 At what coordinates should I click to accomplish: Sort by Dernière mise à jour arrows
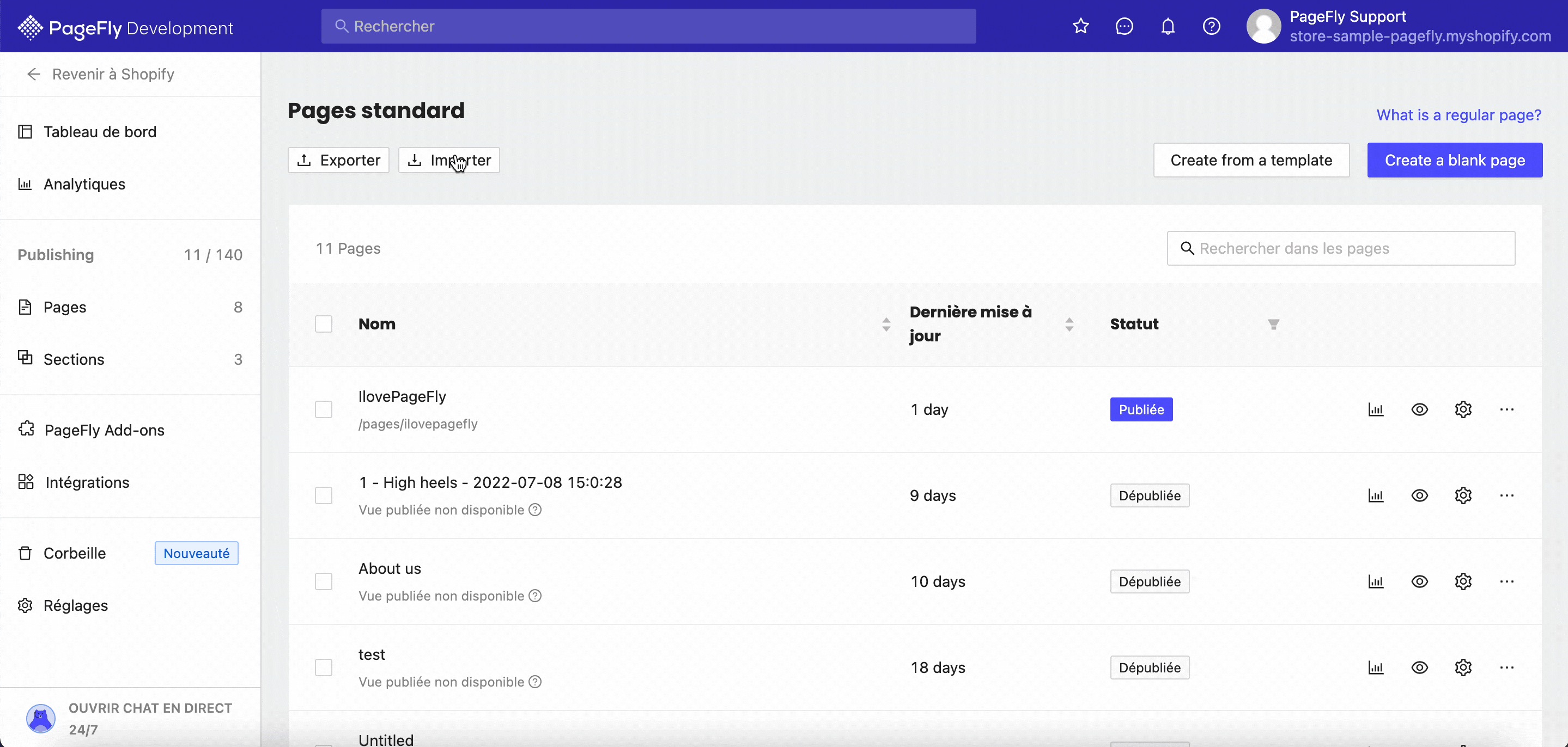click(1069, 324)
